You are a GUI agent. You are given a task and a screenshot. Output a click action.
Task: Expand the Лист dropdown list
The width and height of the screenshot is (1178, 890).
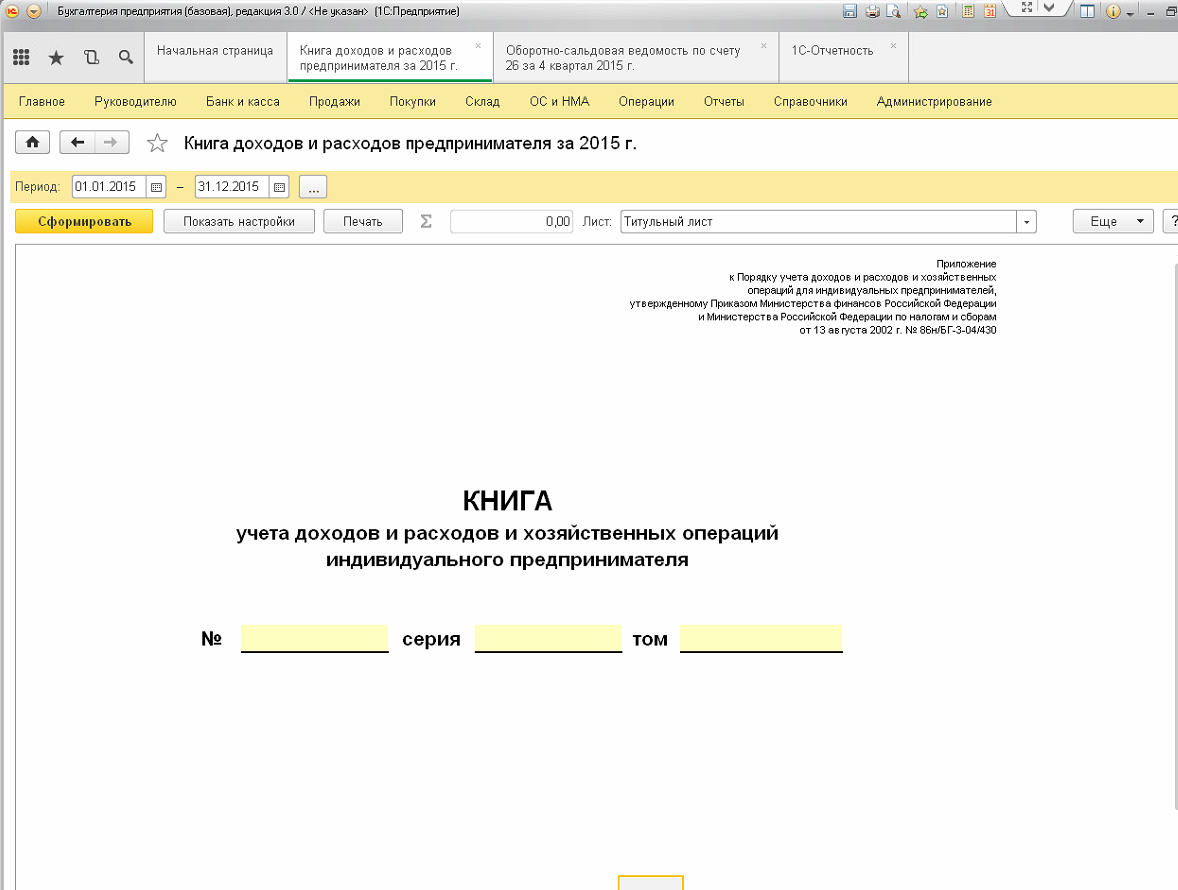(x=1026, y=222)
